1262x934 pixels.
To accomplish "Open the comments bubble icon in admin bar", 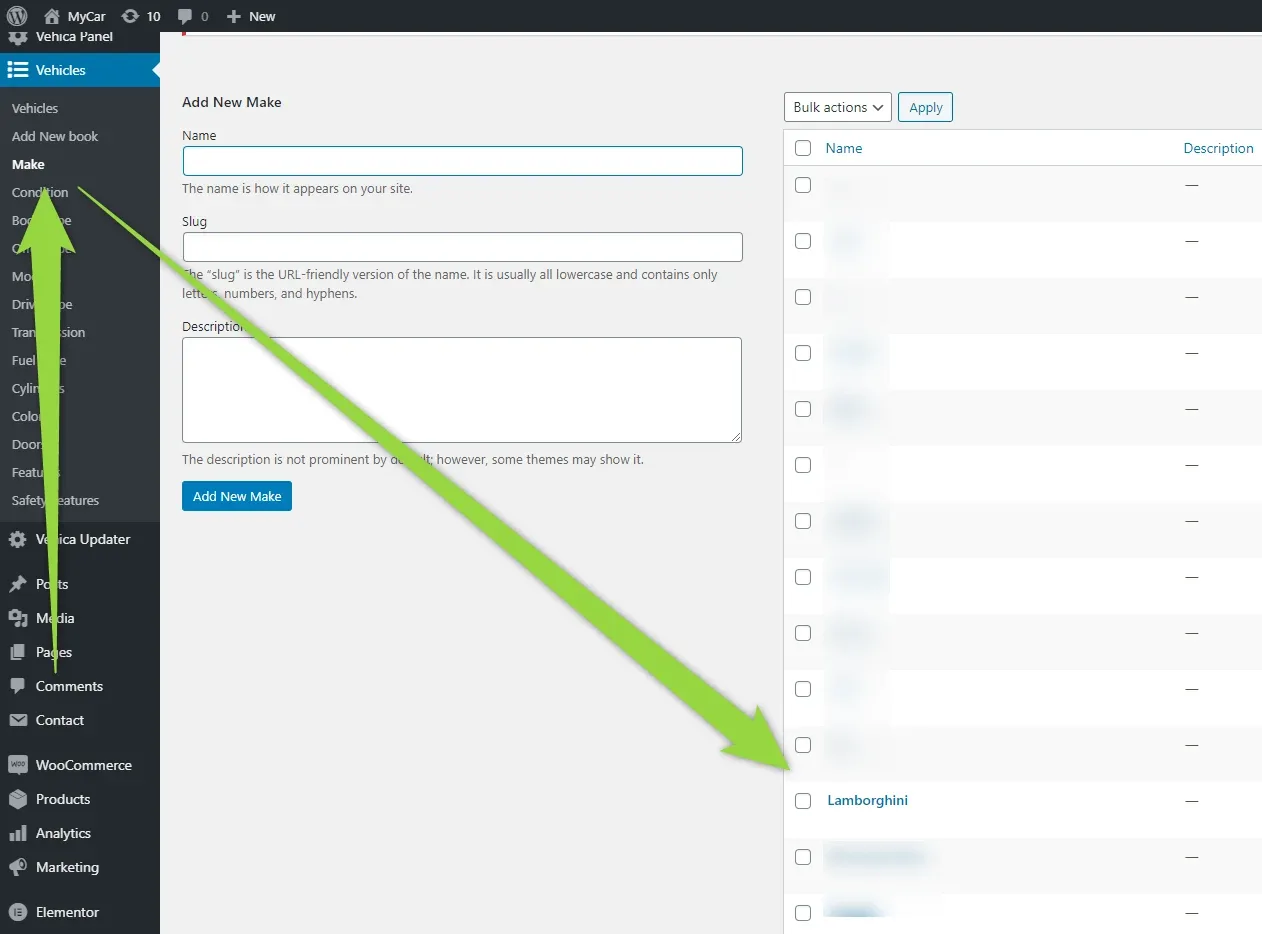I will 185,17.
